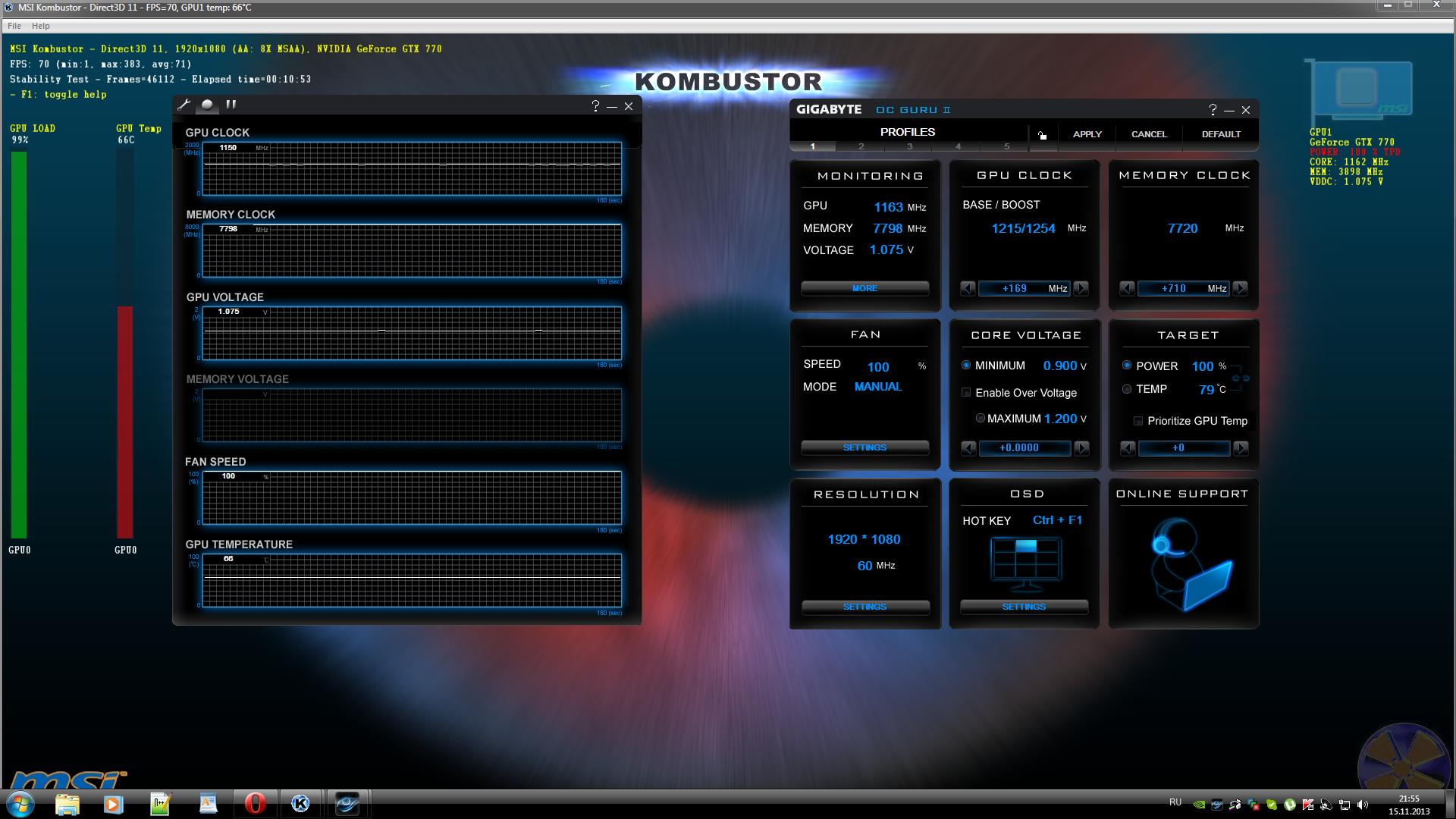Click the wrench settings icon in monitoring window
Viewport: 1456px width, 819px height.
[184, 105]
